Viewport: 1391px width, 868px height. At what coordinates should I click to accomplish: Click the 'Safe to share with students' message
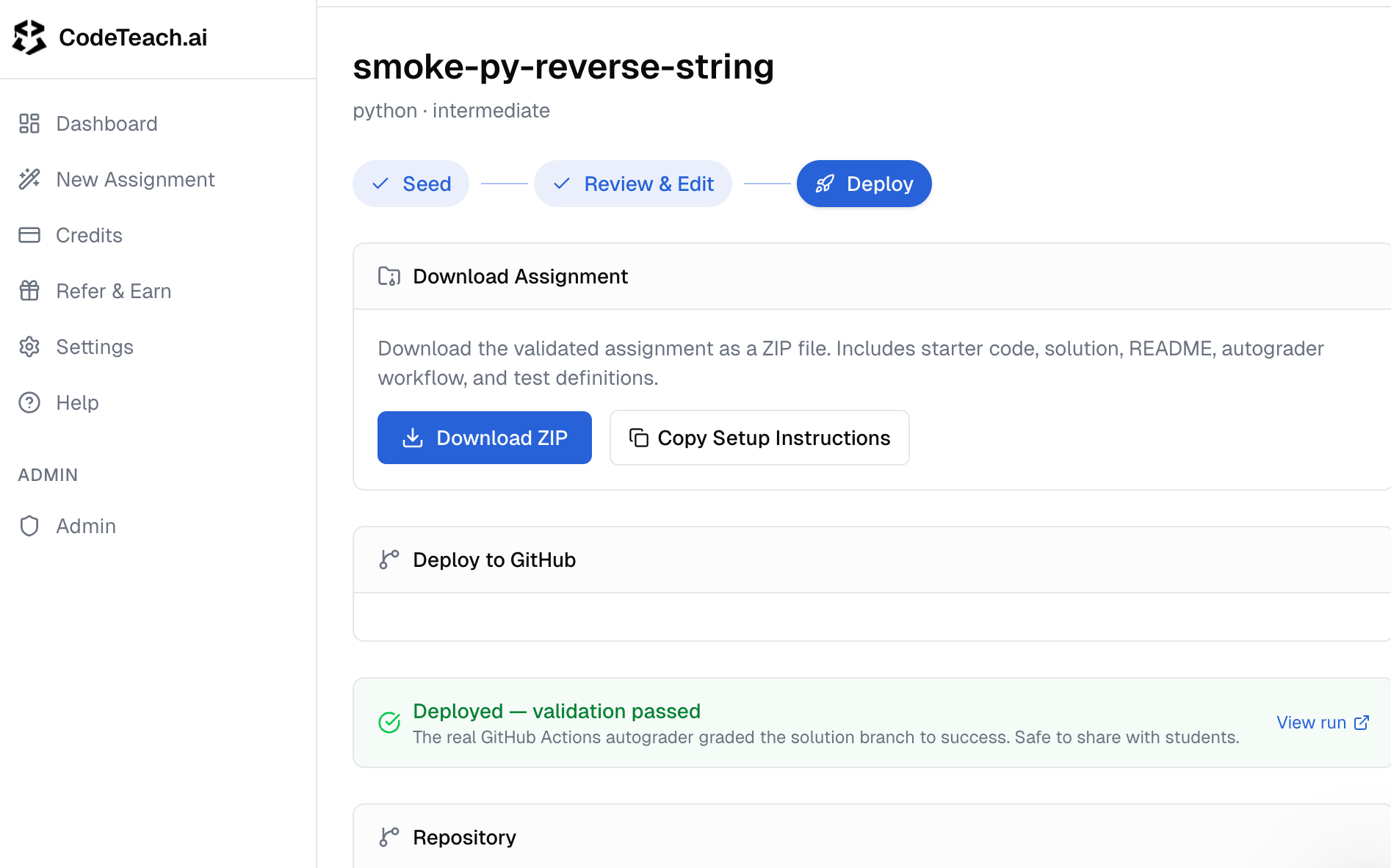pyautogui.click(x=1127, y=737)
